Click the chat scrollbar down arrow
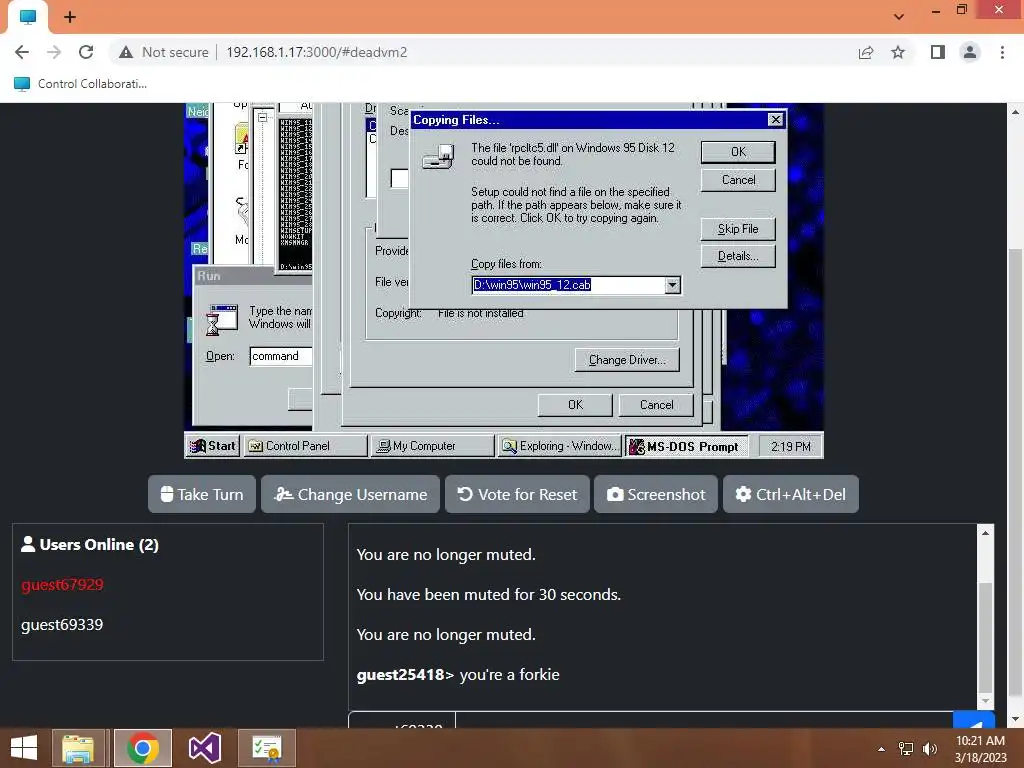The height and width of the screenshot is (768, 1024). point(985,701)
